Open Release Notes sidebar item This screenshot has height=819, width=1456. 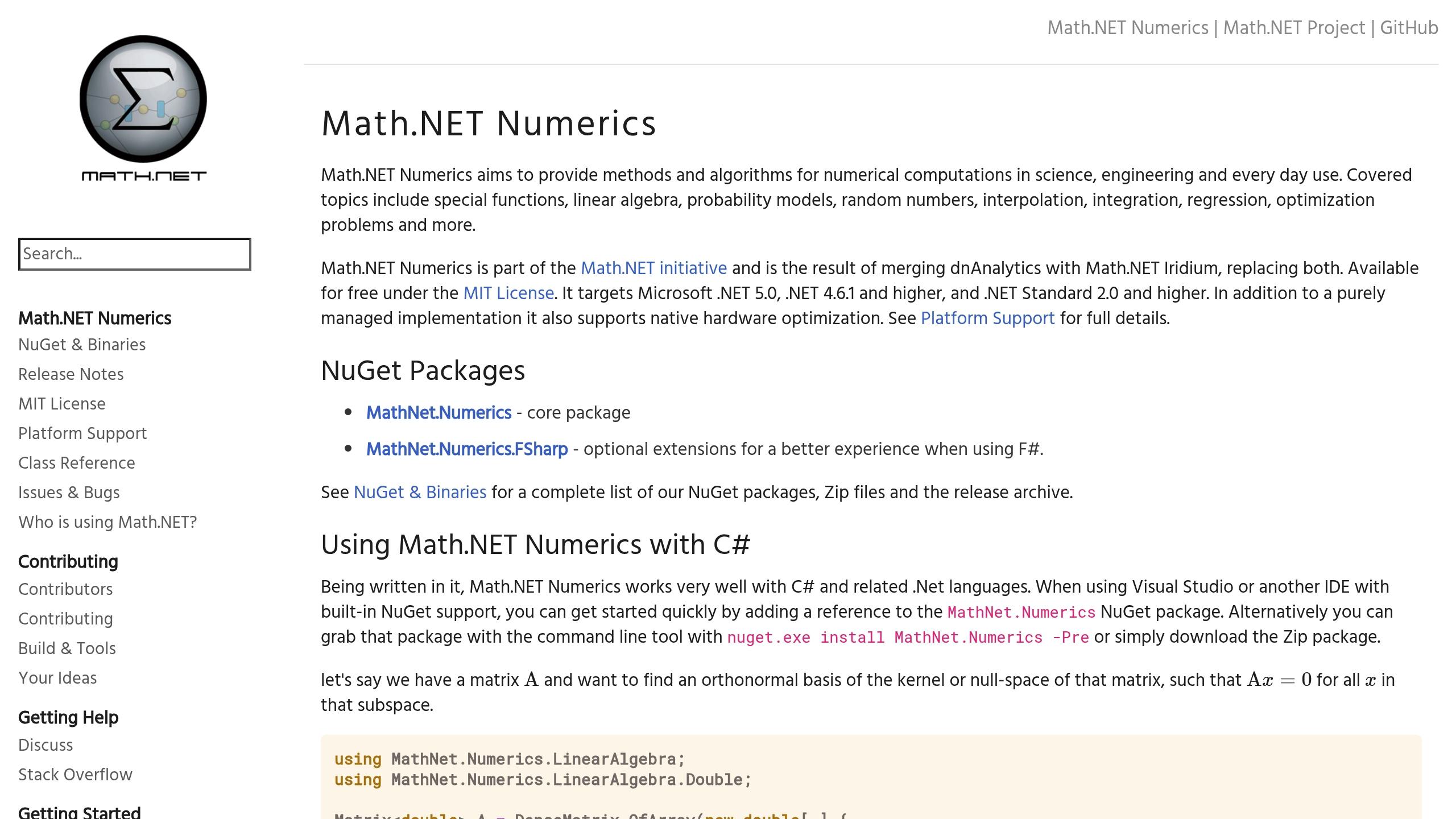point(71,374)
